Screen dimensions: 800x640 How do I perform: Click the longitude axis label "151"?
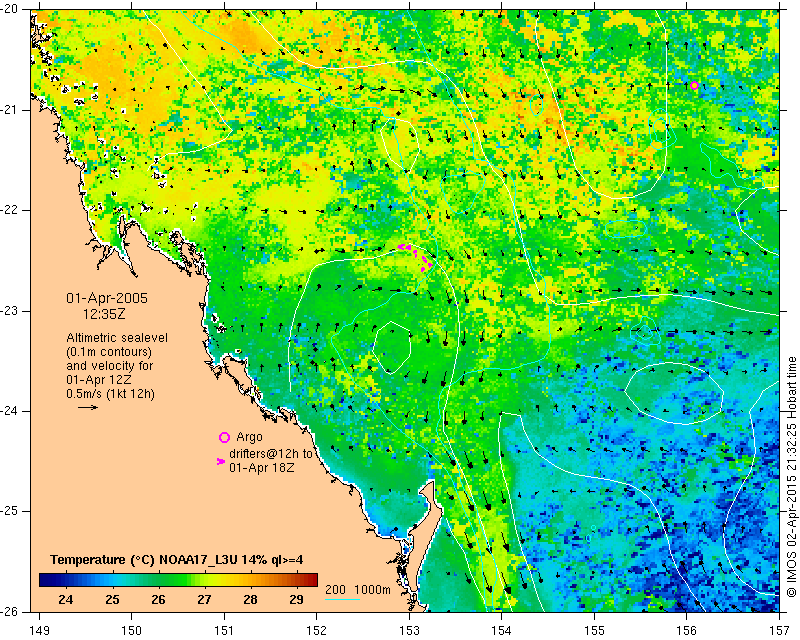[x=224, y=631]
